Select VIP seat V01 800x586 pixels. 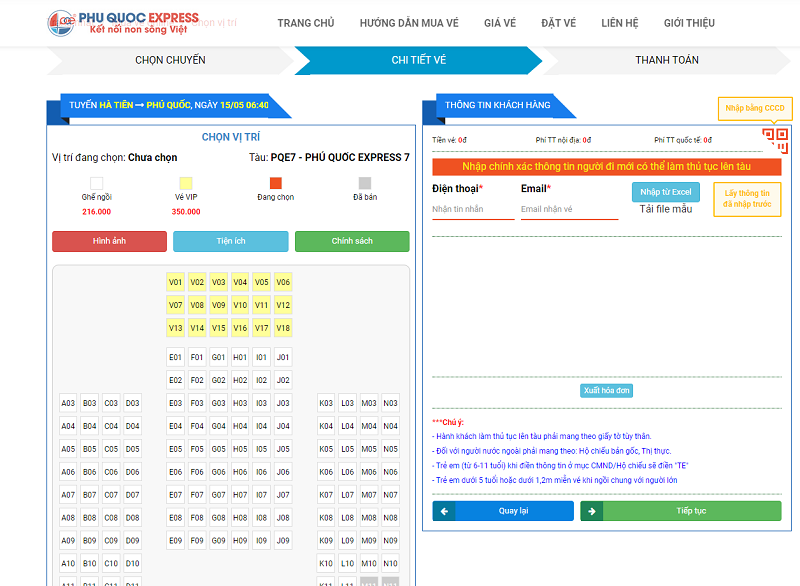(x=176, y=282)
